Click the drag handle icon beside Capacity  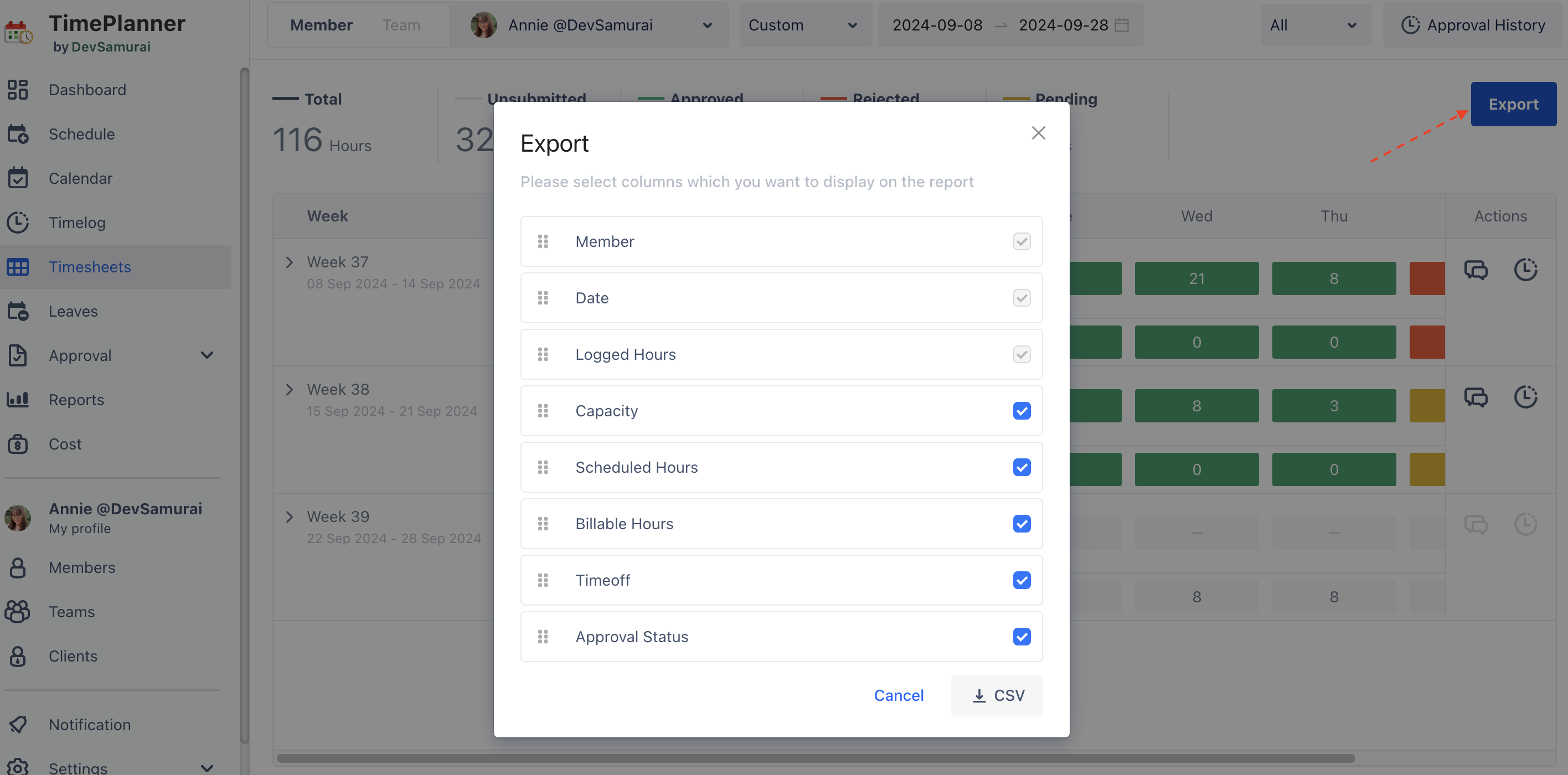click(543, 411)
